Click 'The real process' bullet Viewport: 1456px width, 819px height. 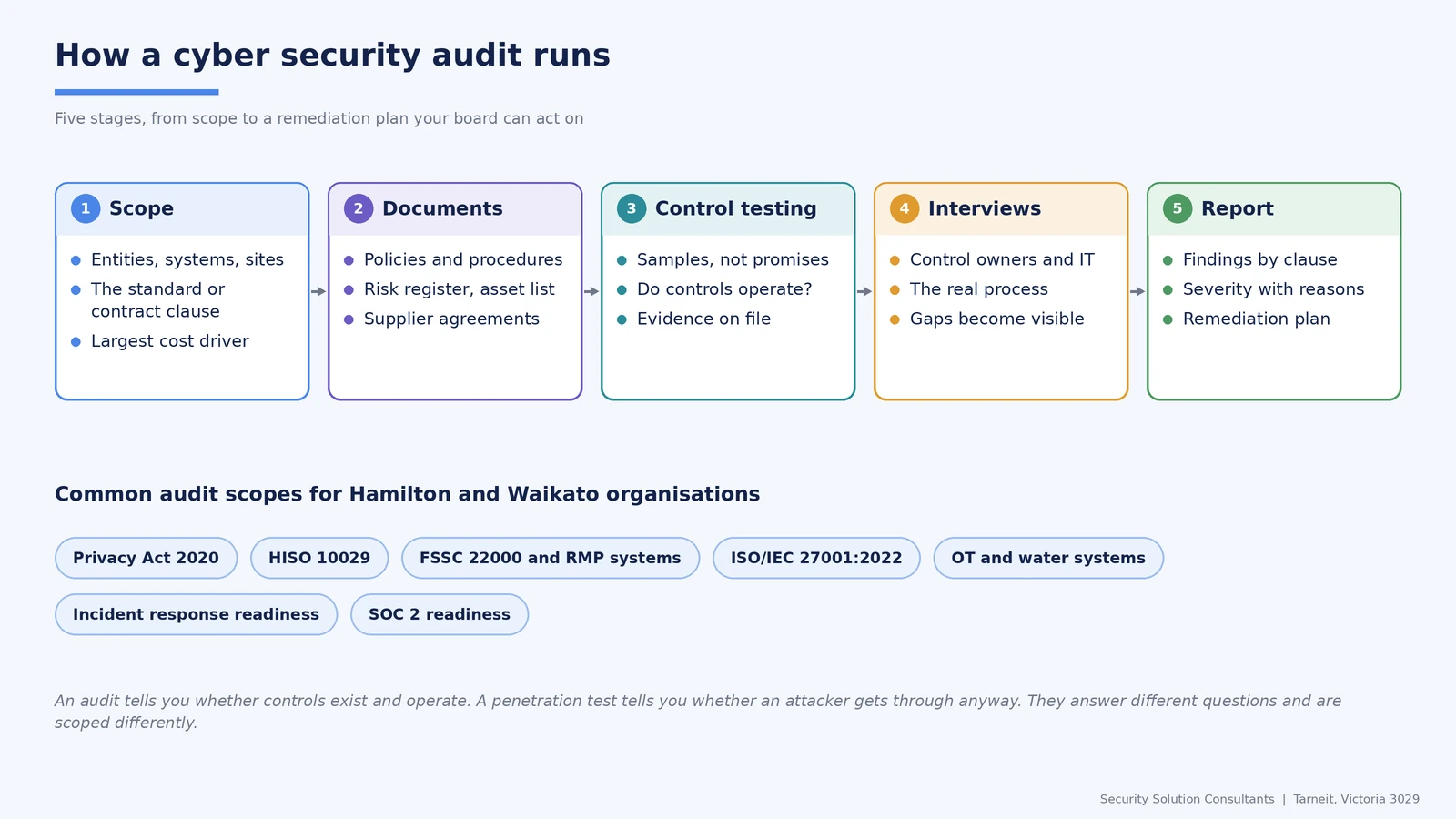(x=979, y=289)
